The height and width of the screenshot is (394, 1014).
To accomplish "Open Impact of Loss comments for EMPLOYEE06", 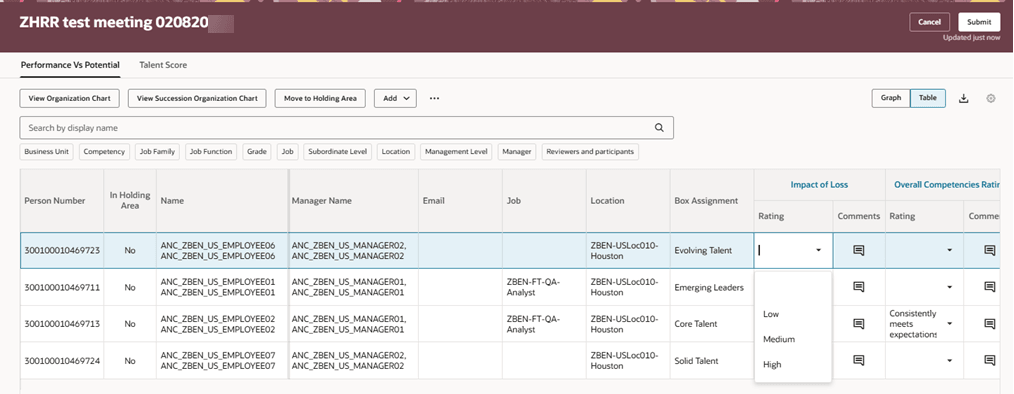I will coord(859,250).
